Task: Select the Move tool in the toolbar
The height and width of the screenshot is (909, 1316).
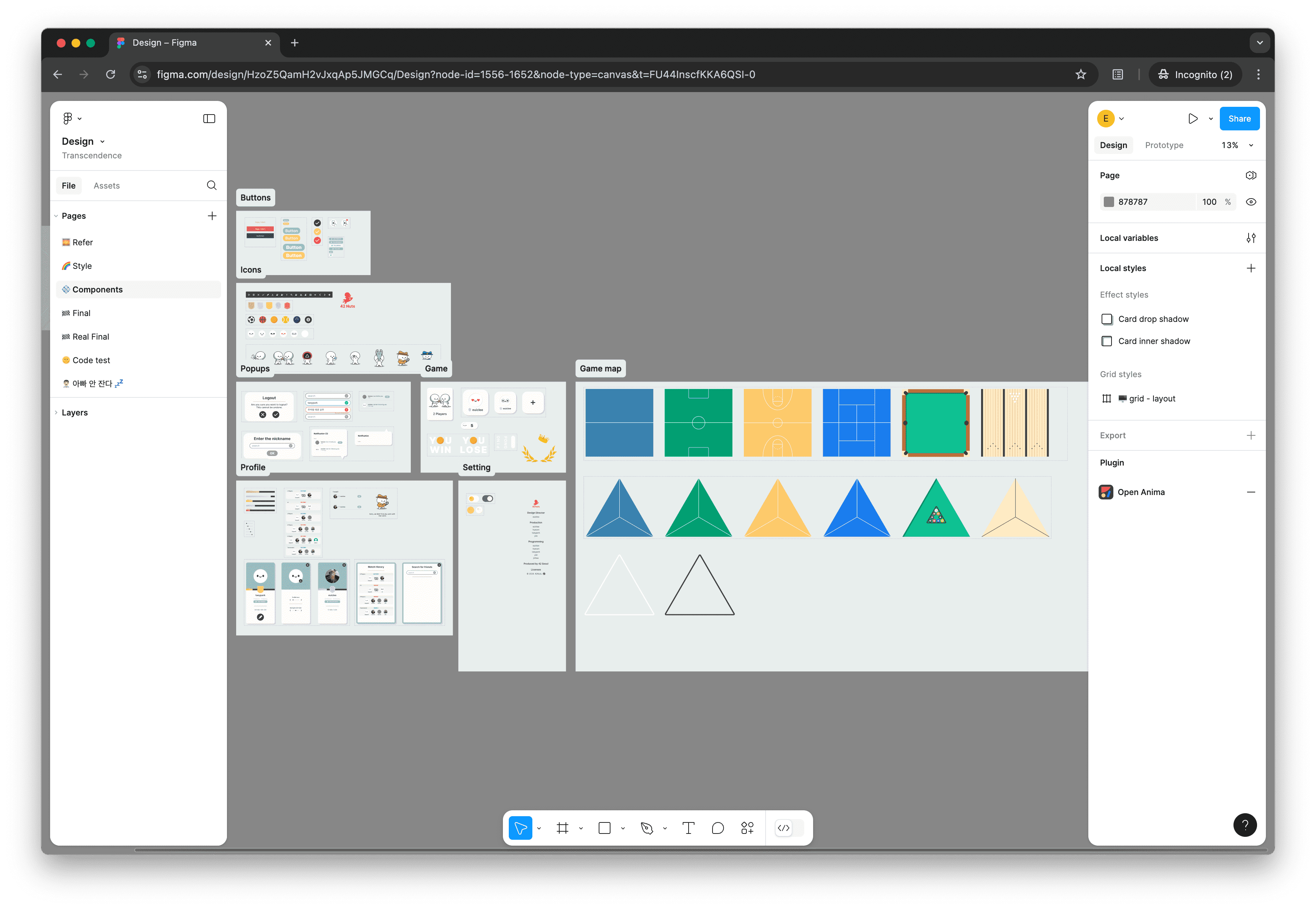Action: coord(521,828)
